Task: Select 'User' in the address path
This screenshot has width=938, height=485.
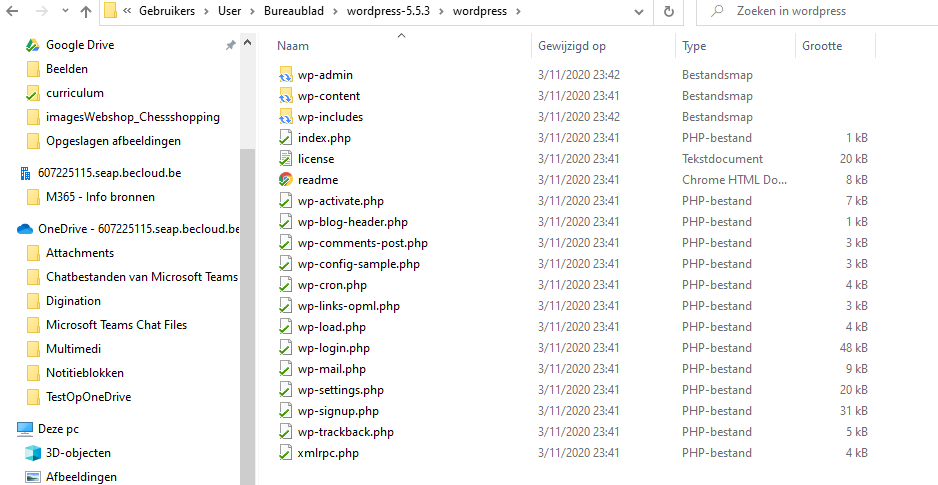Action: tap(229, 11)
